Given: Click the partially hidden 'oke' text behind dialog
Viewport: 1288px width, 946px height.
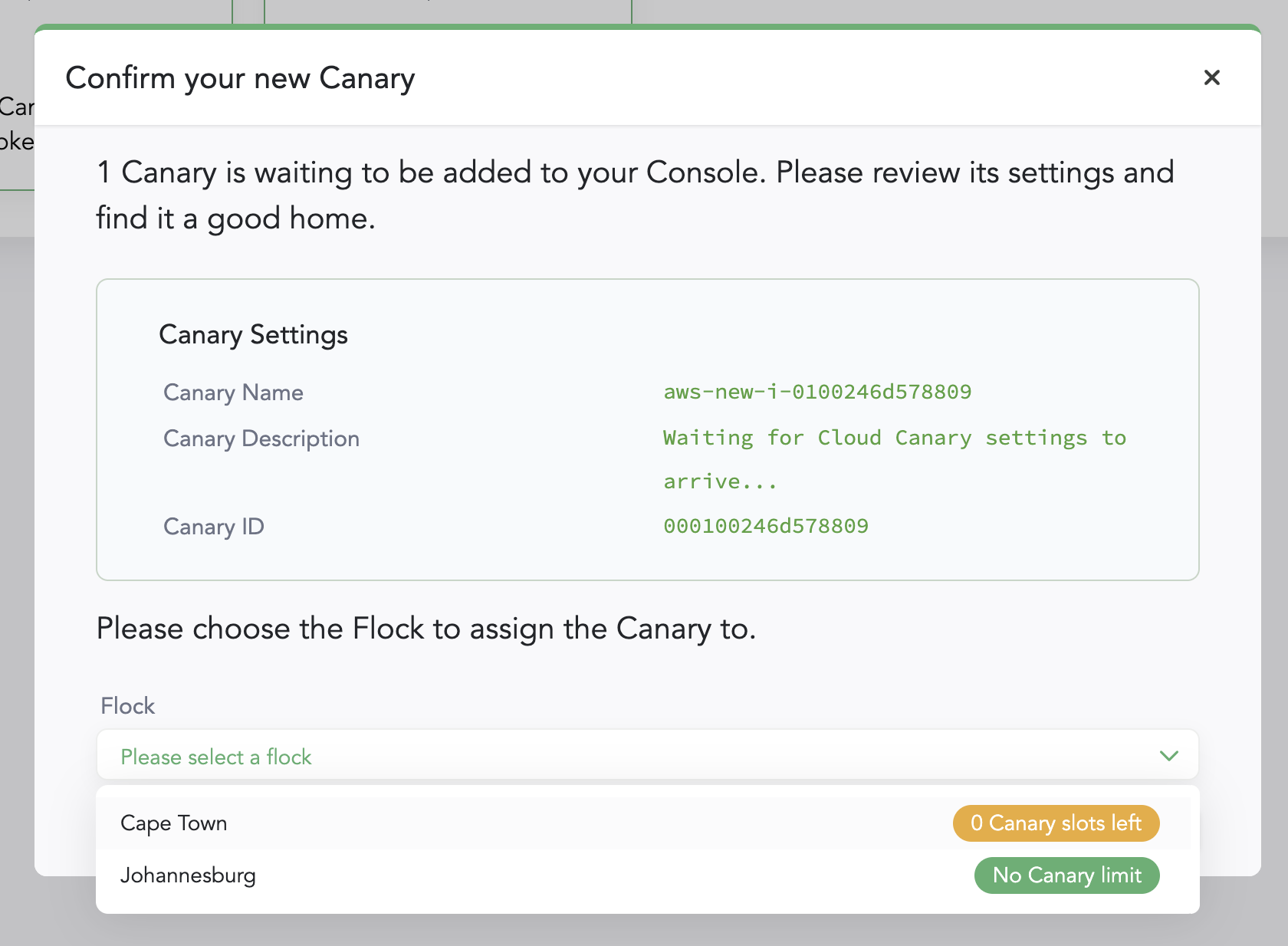Looking at the screenshot, I should point(16,142).
